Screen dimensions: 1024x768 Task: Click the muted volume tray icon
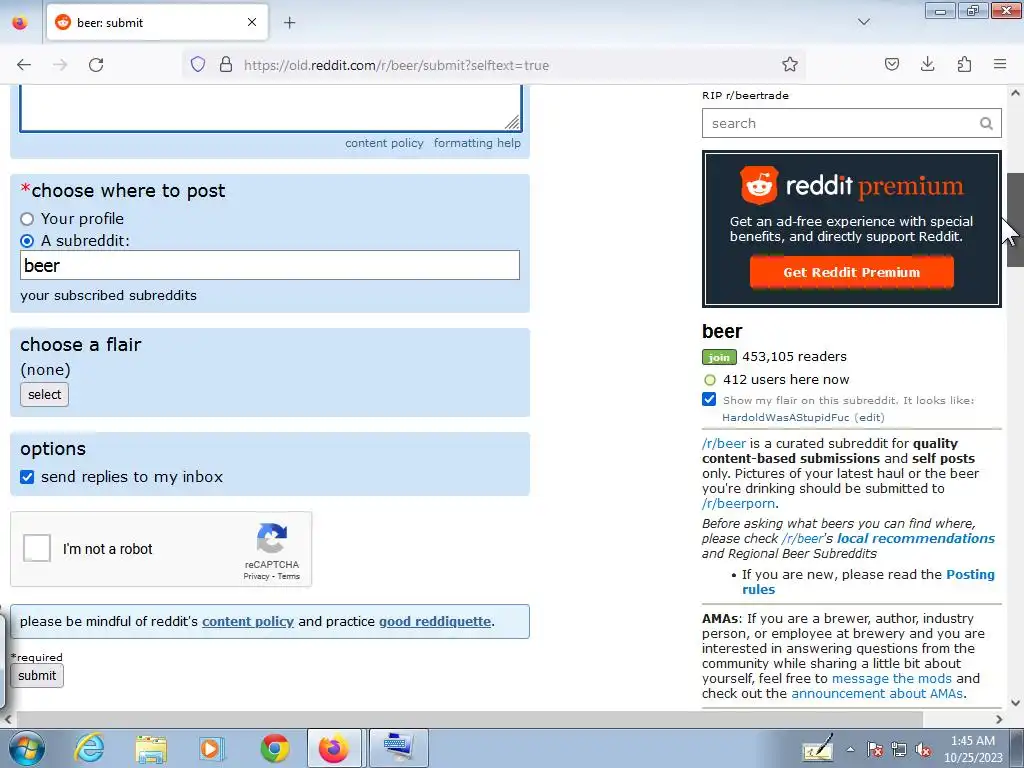[x=923, y=750]
